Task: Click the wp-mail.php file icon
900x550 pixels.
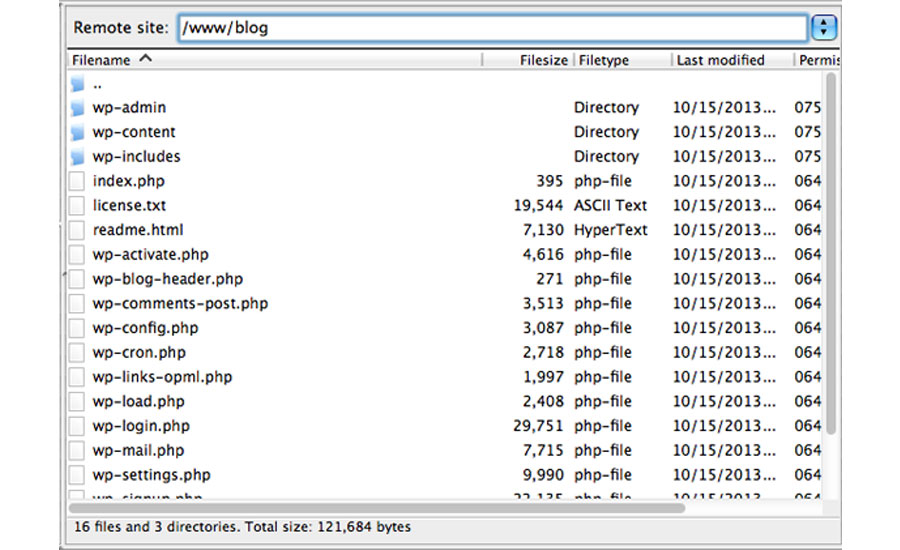Action: point(77,451)
